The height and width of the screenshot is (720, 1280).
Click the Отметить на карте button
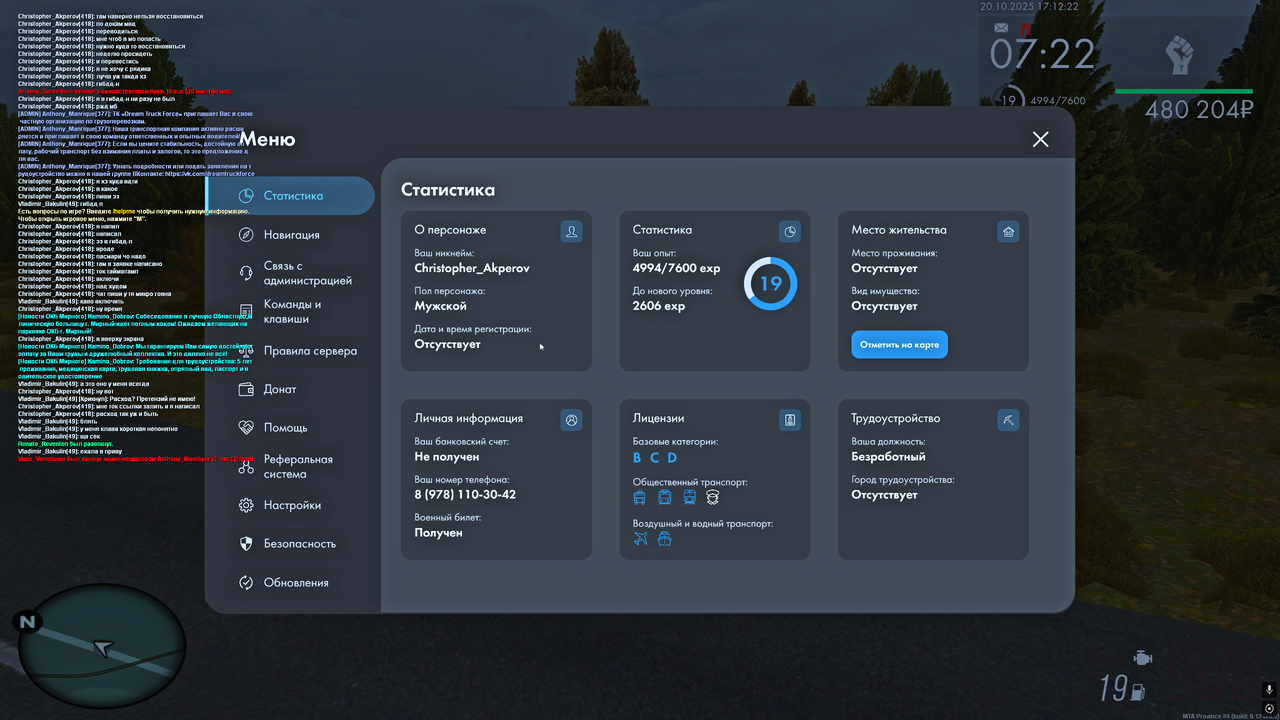(x=899, y=344)
